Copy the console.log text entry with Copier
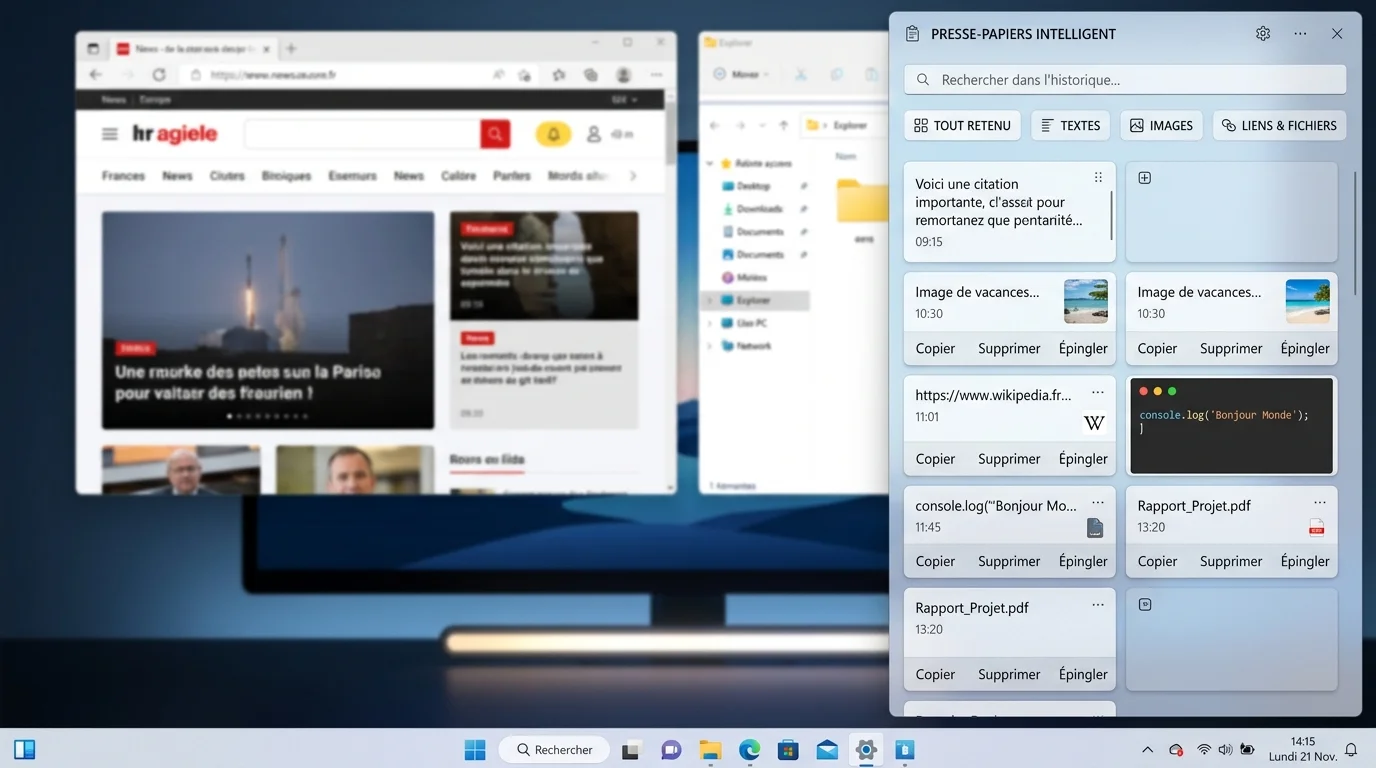Viewport: 1376px width, 768px height. coord(935,561)
